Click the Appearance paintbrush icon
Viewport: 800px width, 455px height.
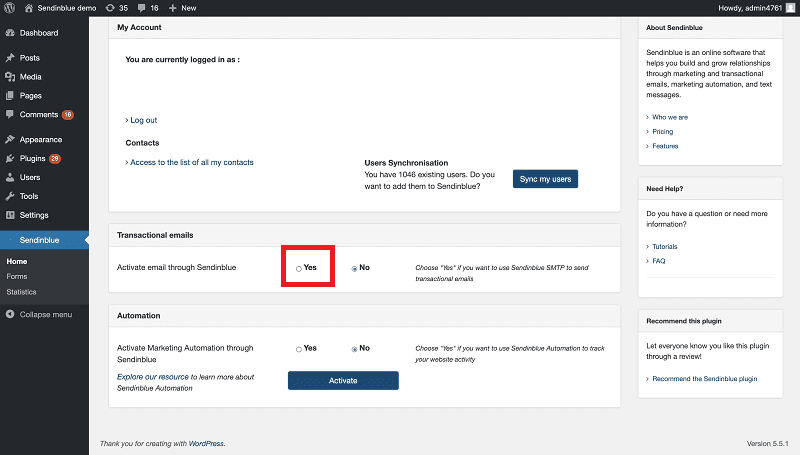click(10, 139)
